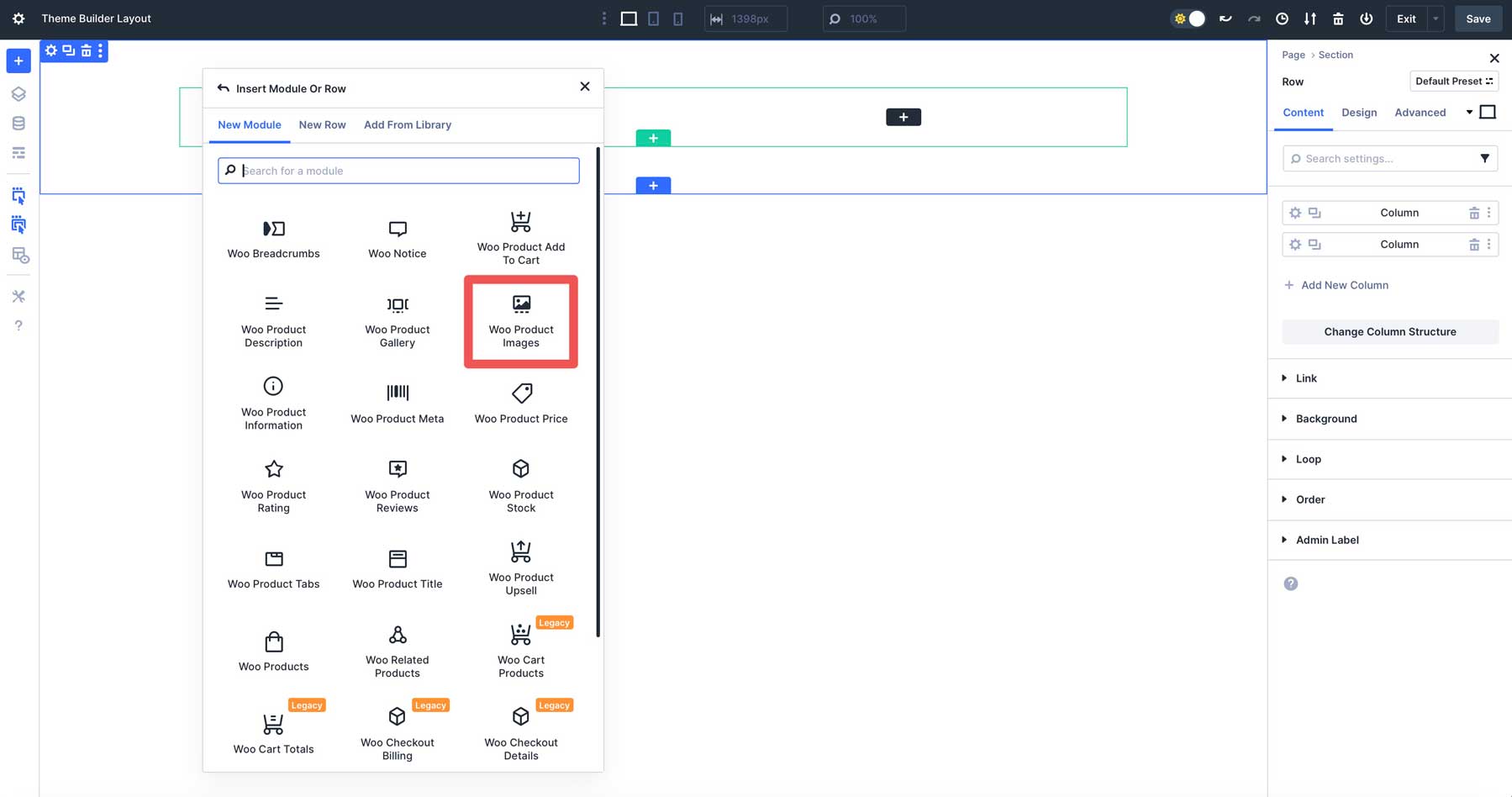Toggle tablet preview mode

(653, 18)
